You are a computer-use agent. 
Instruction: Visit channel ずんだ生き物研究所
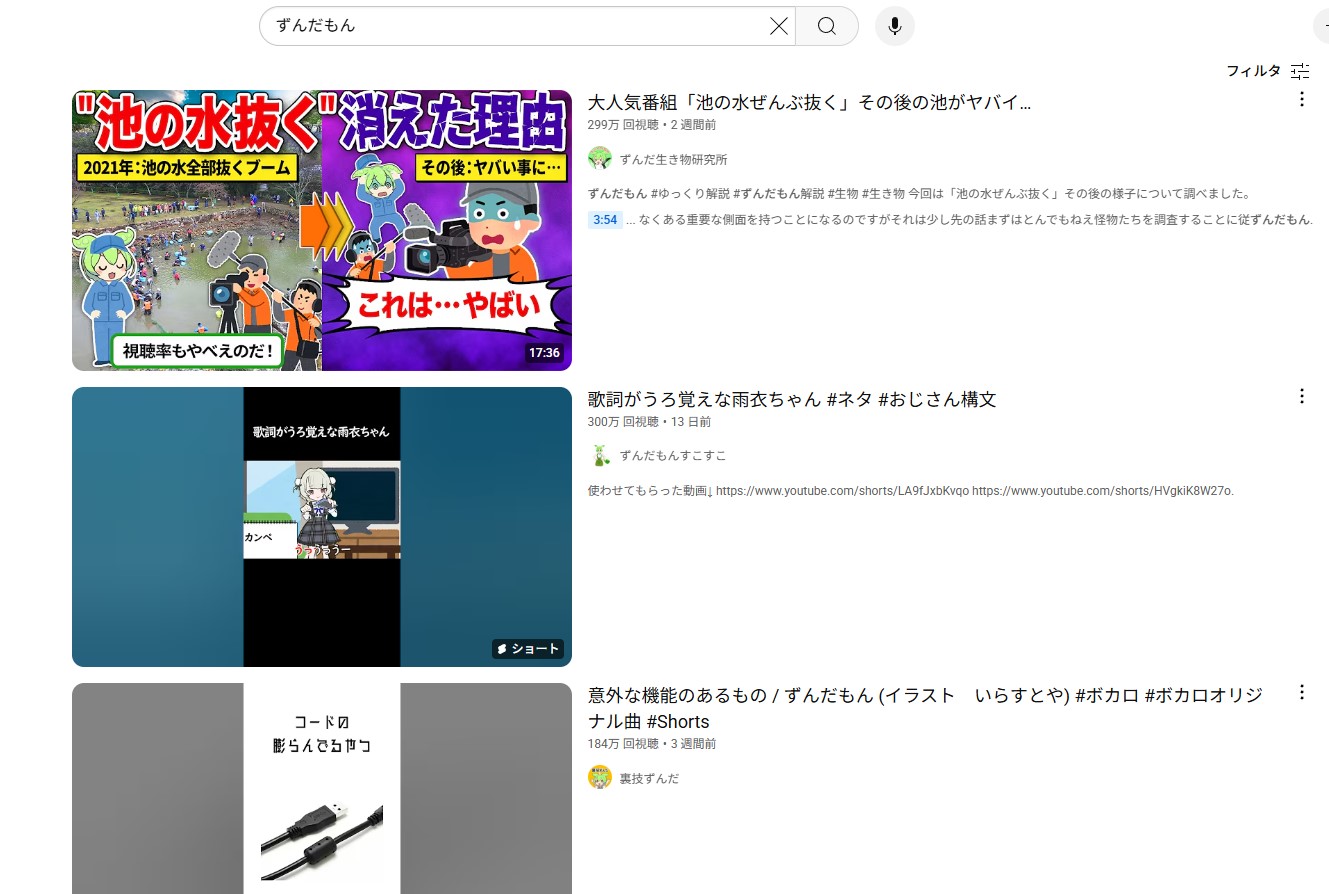click(673, 159)
